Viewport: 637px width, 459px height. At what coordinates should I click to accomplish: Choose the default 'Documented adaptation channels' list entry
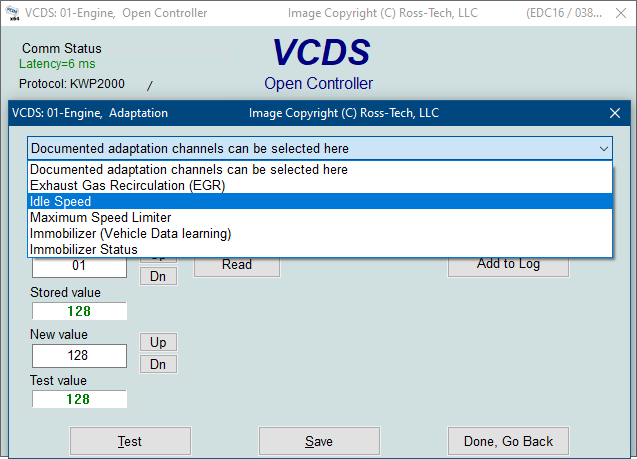pos(320,169)
